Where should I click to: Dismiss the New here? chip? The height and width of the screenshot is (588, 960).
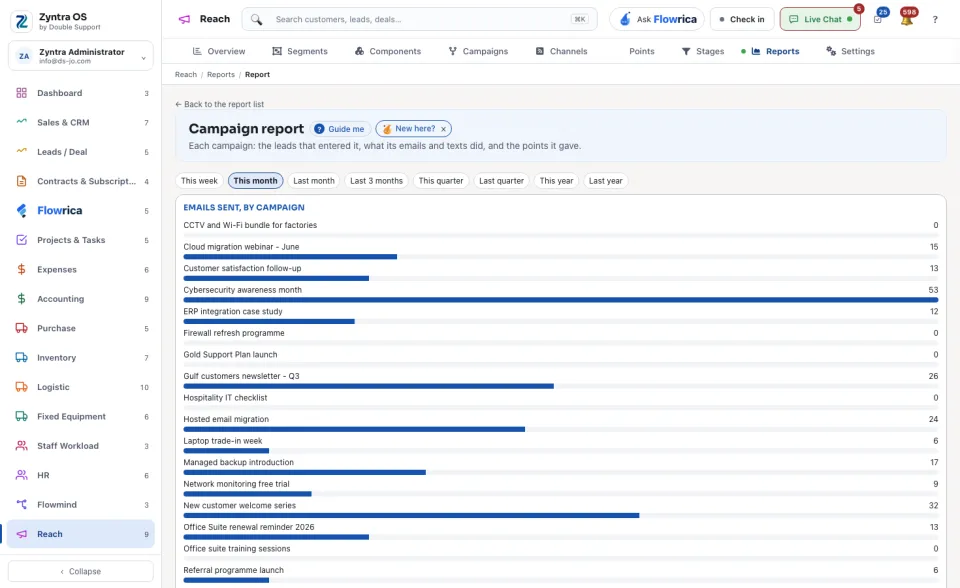tap(443, 129)
